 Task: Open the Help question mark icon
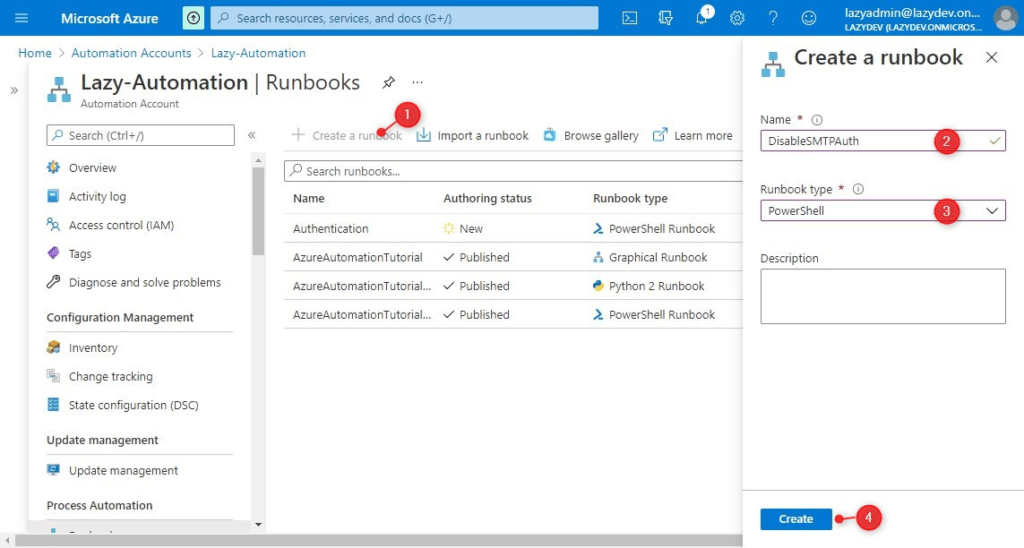(773, 18)
